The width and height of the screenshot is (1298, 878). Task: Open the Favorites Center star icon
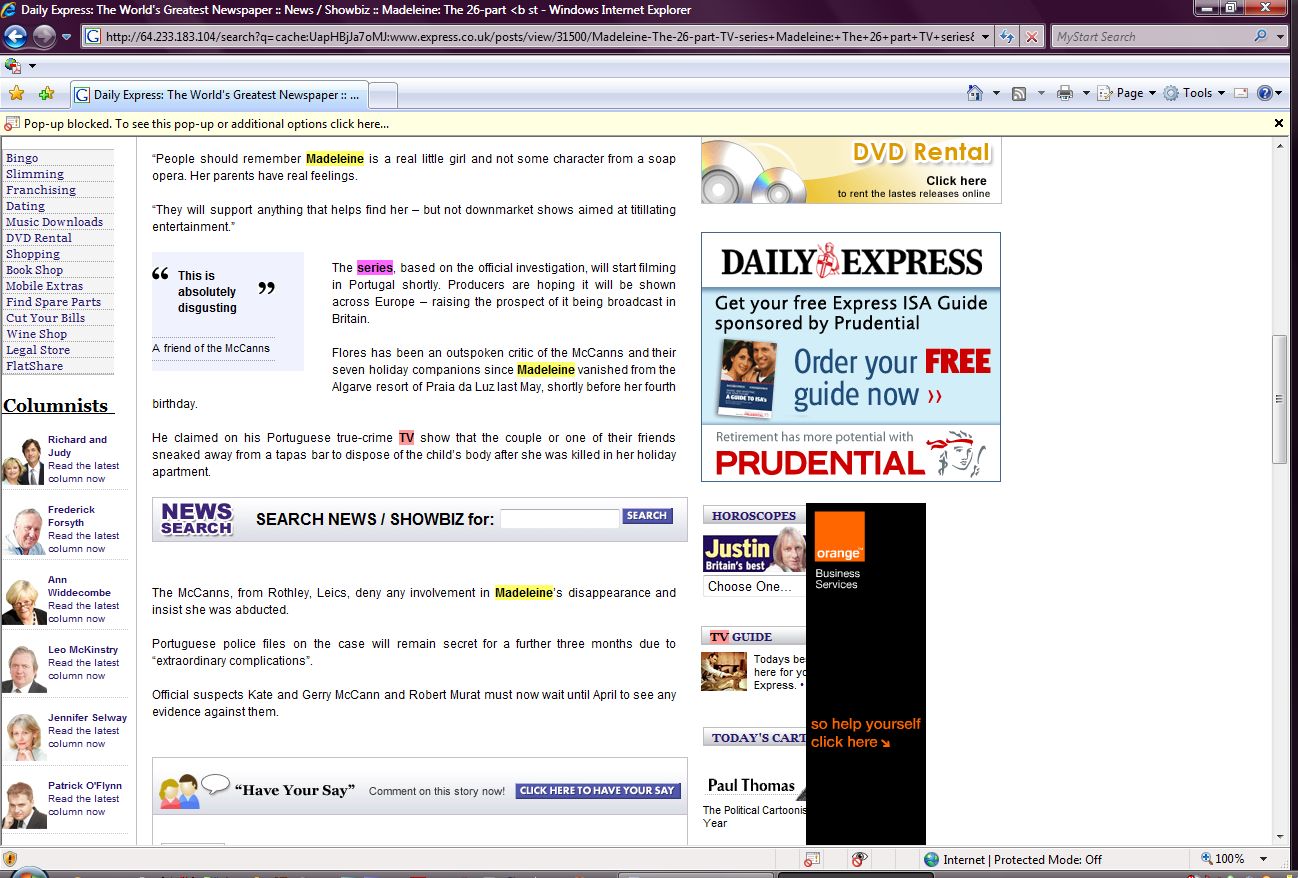16,94
